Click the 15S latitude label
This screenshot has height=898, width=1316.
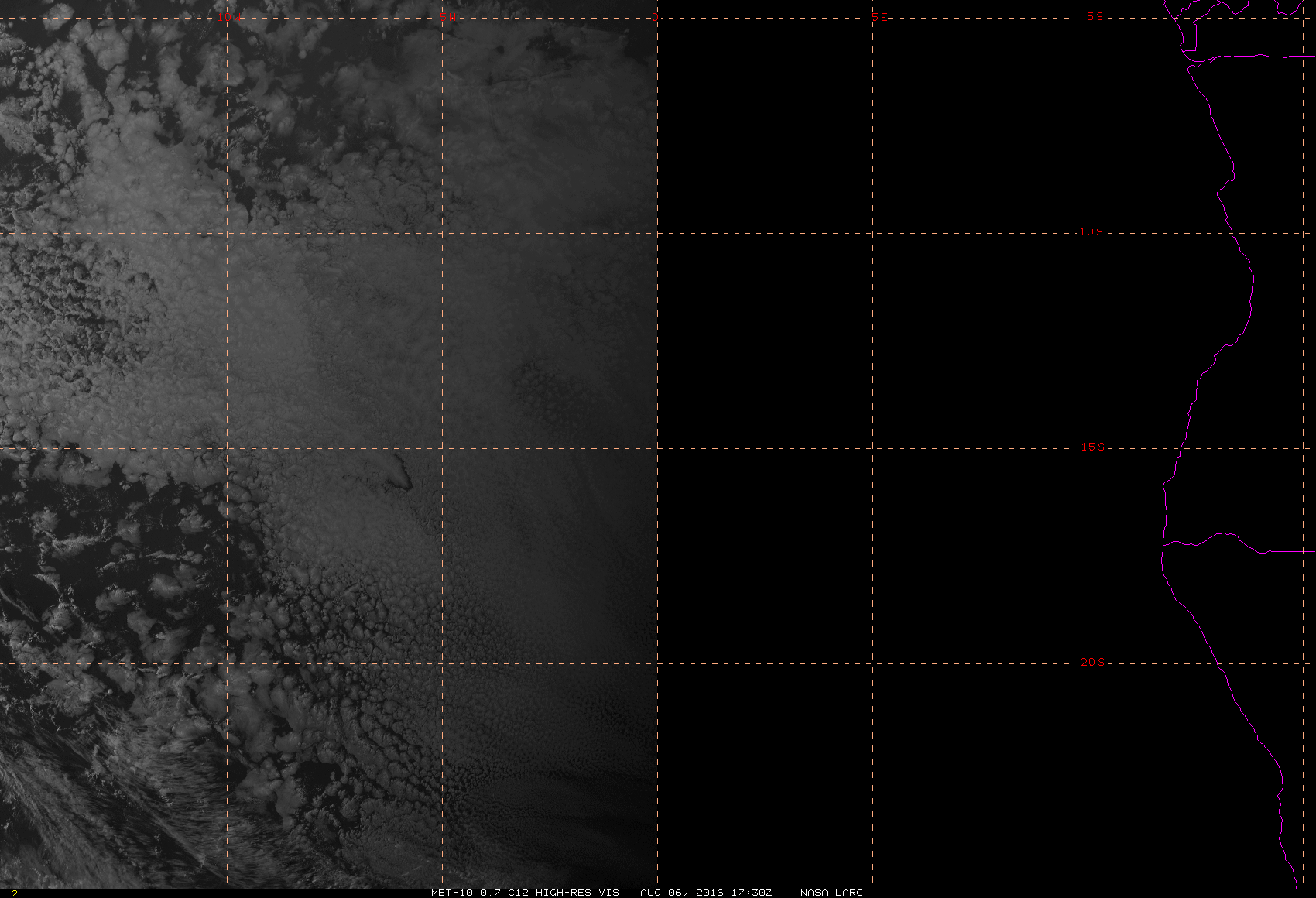[x=1092, y=447]
